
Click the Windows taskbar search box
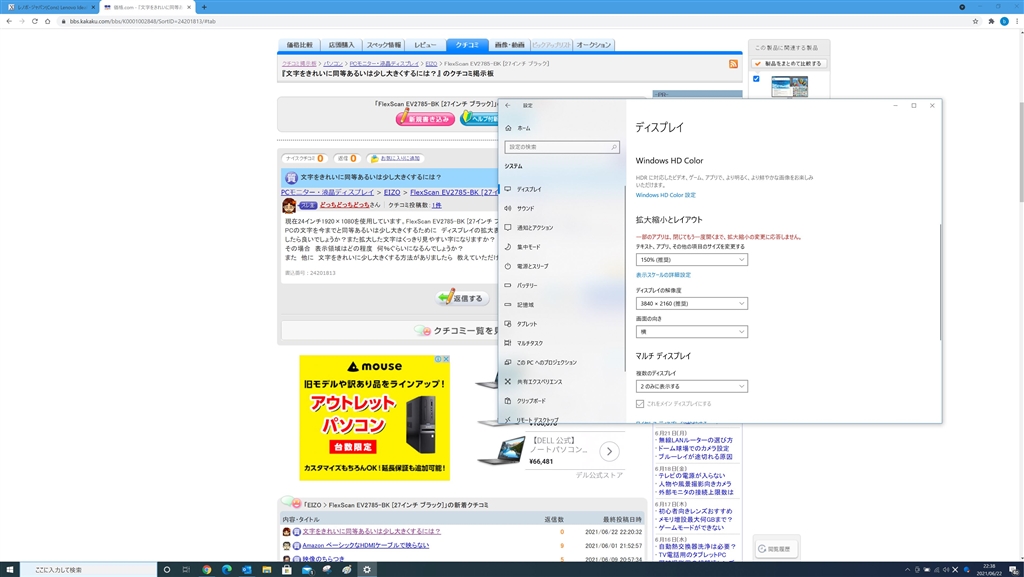coord(88,570)
